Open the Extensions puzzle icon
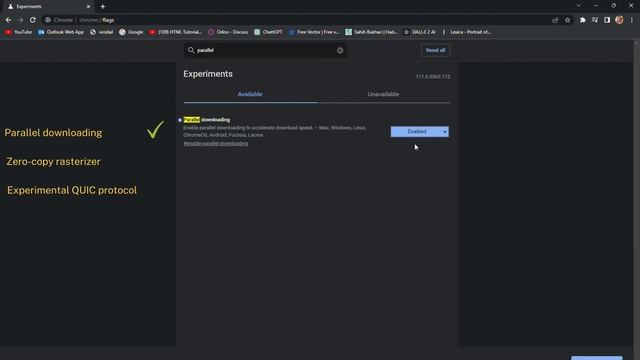Image resolution: width=640 pixels, height=360 pixels. tap(582, 20)
